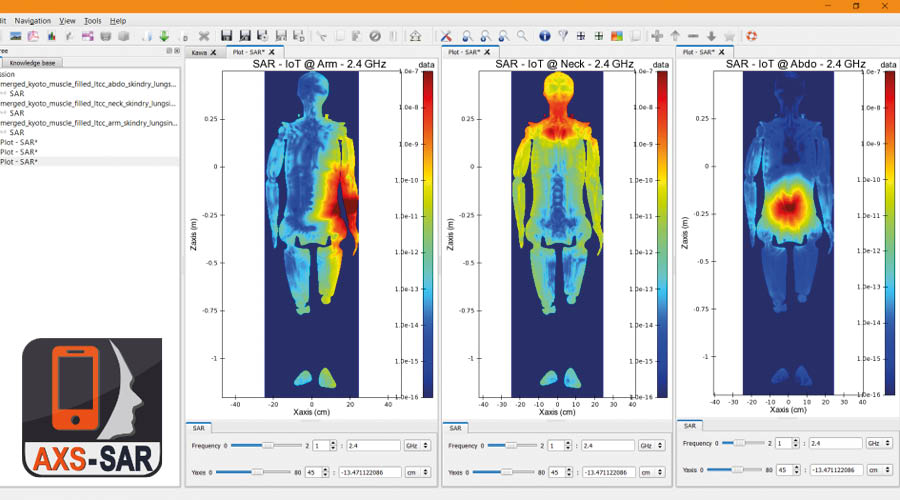Select the SAR tab below the Neck plot
Screen dimensions: 900x500
coord(455,428)
